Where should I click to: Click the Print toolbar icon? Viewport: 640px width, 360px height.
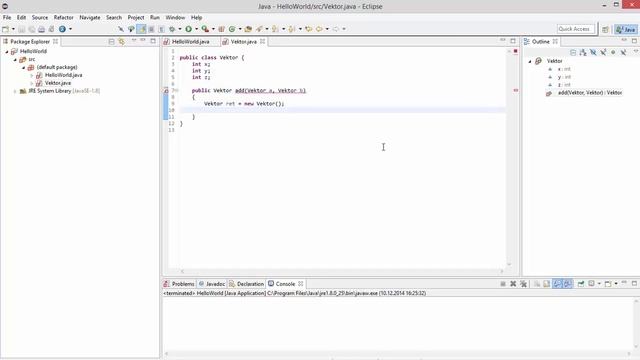[41, 29]
